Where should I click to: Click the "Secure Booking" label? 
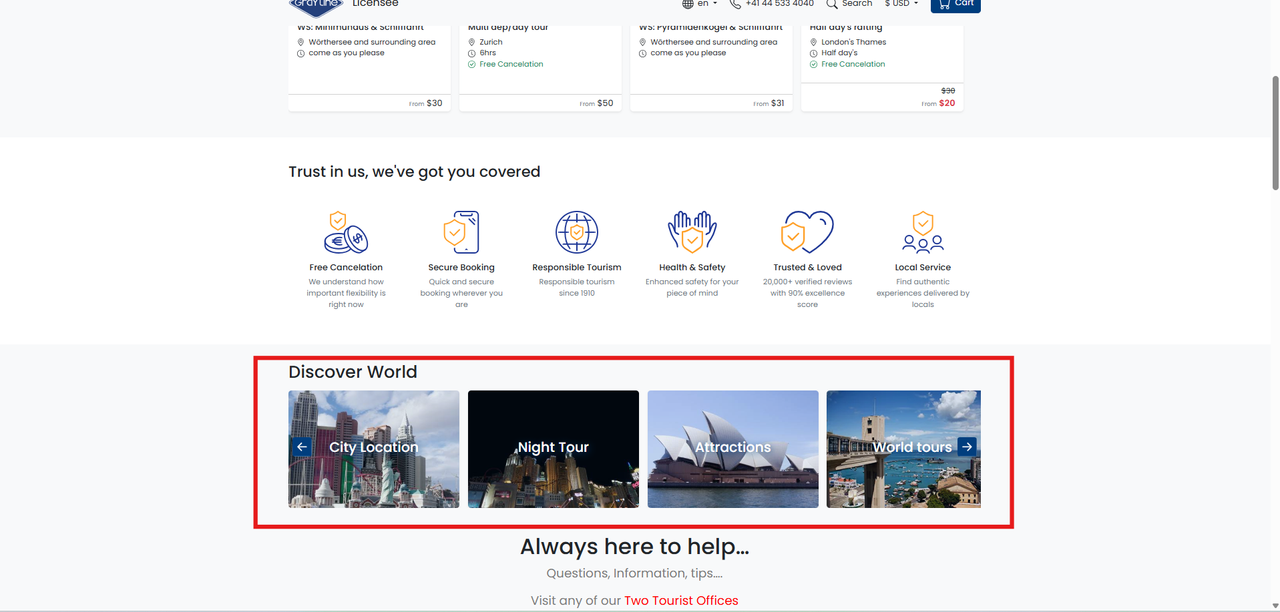[461, 268]
